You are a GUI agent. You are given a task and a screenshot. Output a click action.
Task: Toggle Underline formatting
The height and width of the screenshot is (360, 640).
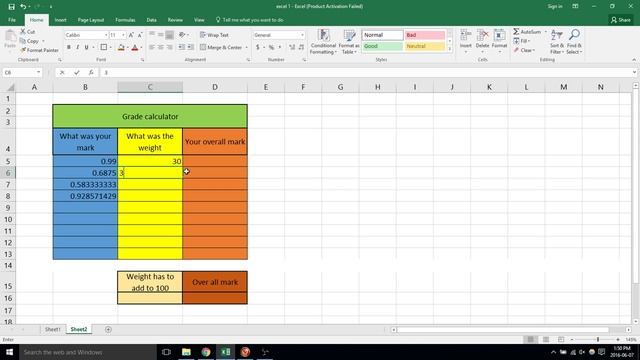point(86,47)
